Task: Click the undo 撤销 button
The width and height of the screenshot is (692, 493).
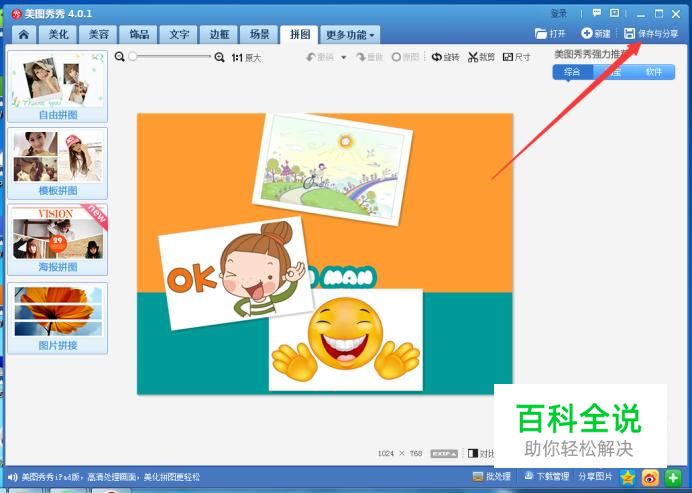Action: [x=321, y=57]
